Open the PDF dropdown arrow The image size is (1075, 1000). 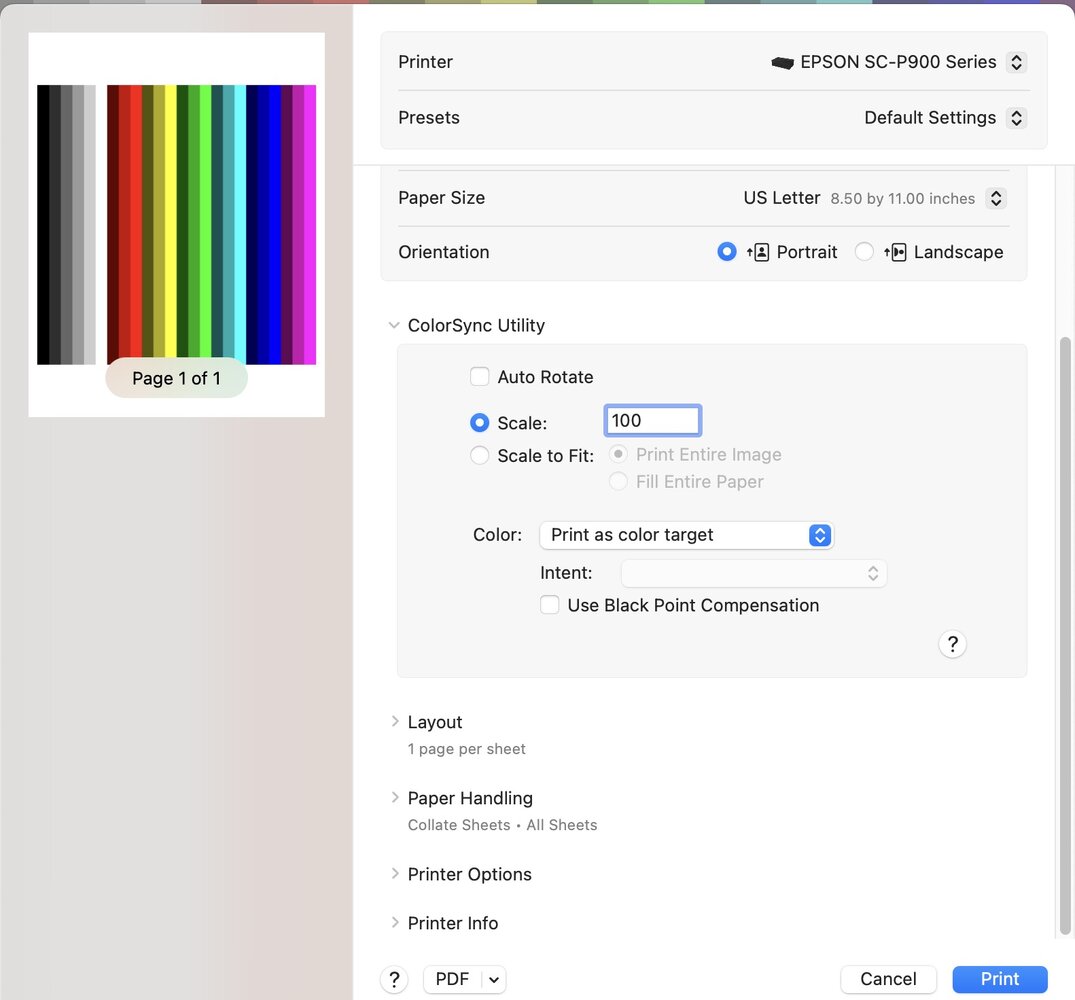(495, 979)
